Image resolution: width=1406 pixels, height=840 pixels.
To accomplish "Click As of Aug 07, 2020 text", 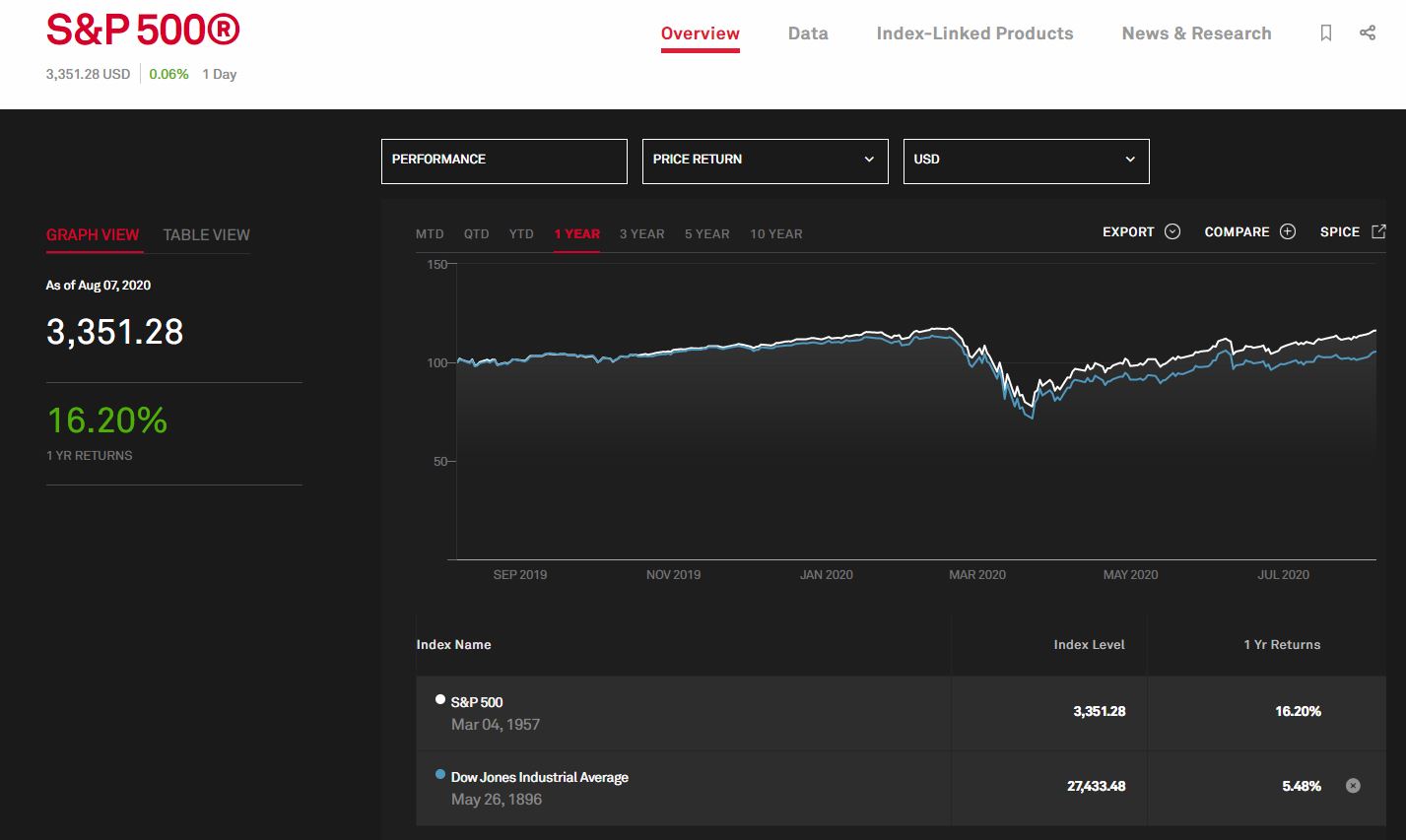I will pyautogui.click(x=99, y=285).
